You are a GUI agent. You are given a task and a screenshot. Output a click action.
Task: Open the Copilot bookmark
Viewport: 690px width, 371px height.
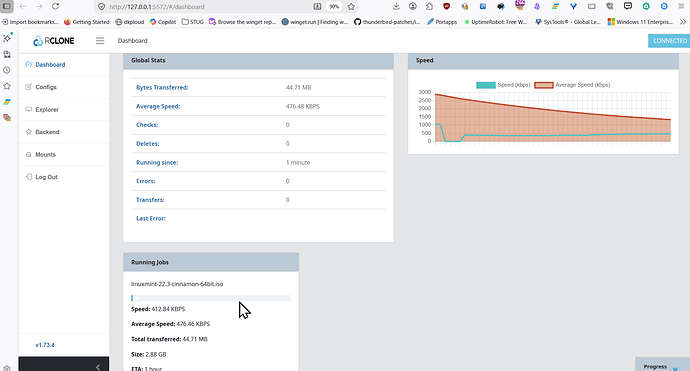point(163,22)
